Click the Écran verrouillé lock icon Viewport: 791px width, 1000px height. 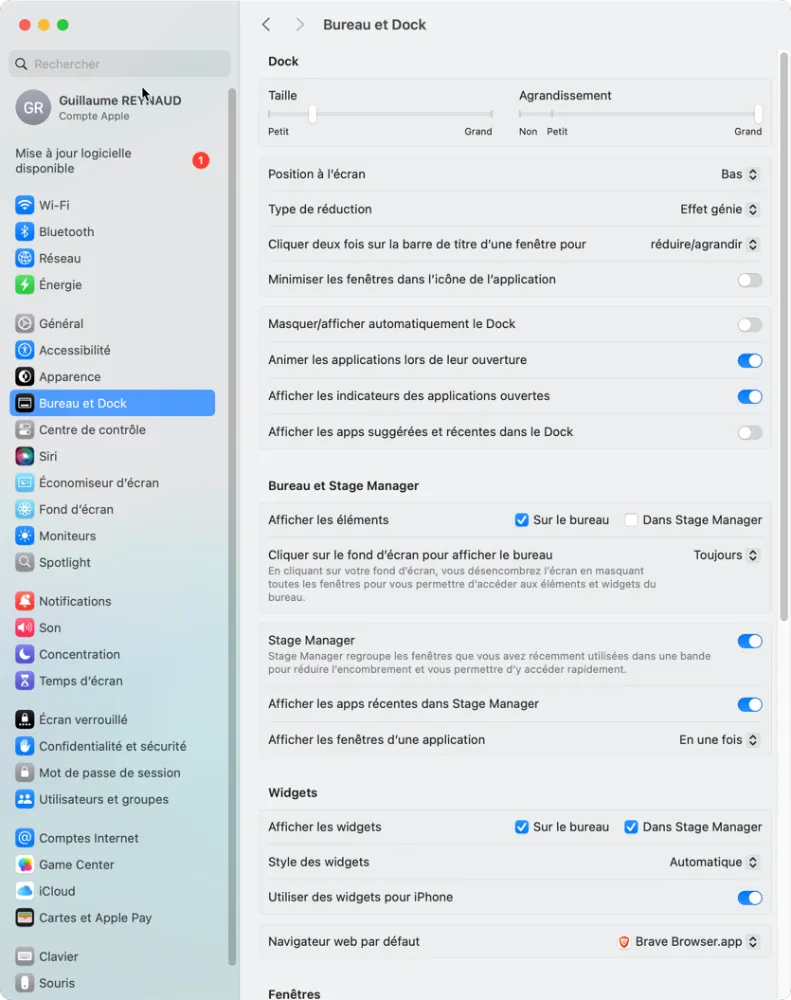(x=24, y=719)
